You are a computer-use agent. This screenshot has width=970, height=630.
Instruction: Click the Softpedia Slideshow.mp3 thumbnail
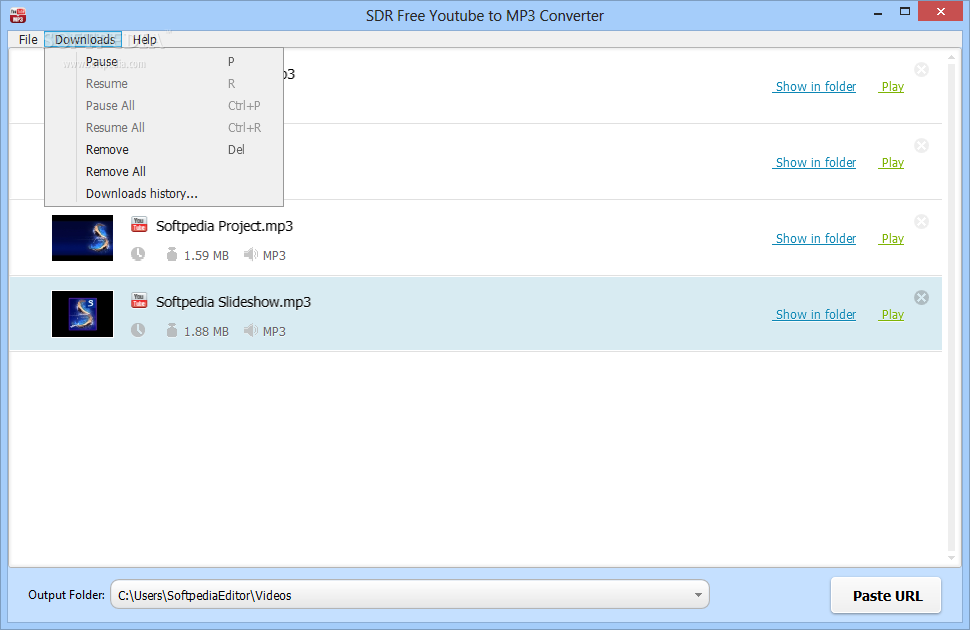pyautogui.click(x=82, y=314)
